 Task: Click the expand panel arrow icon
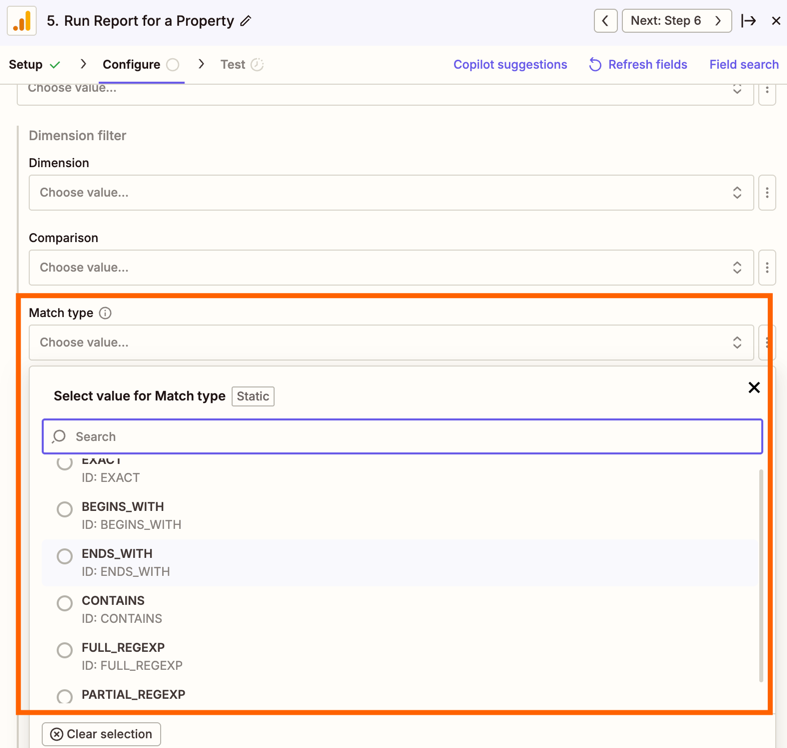pos(748,21)
